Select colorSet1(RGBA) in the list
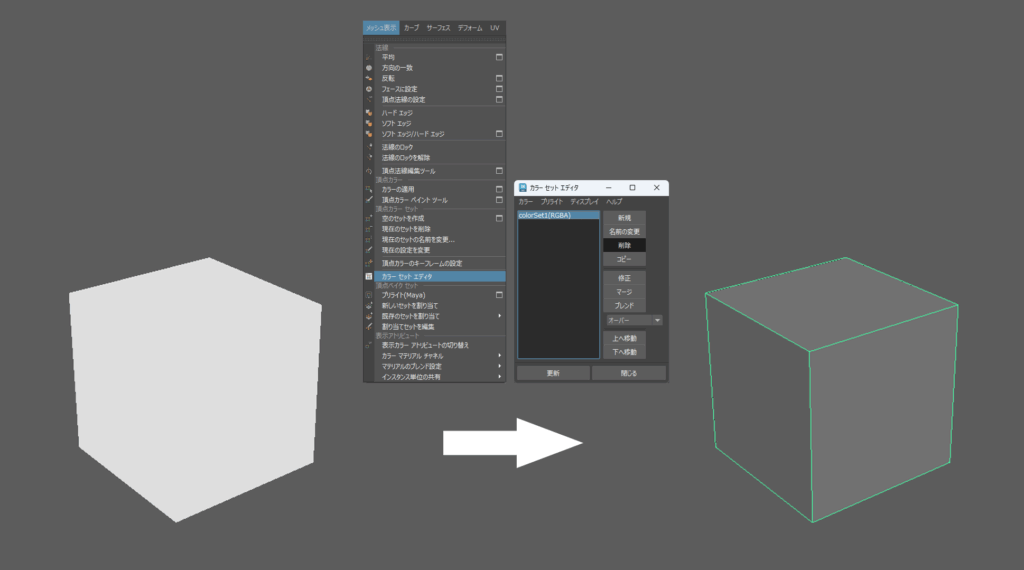Viewport: 1024px width, 570px height. coord(558,215)
